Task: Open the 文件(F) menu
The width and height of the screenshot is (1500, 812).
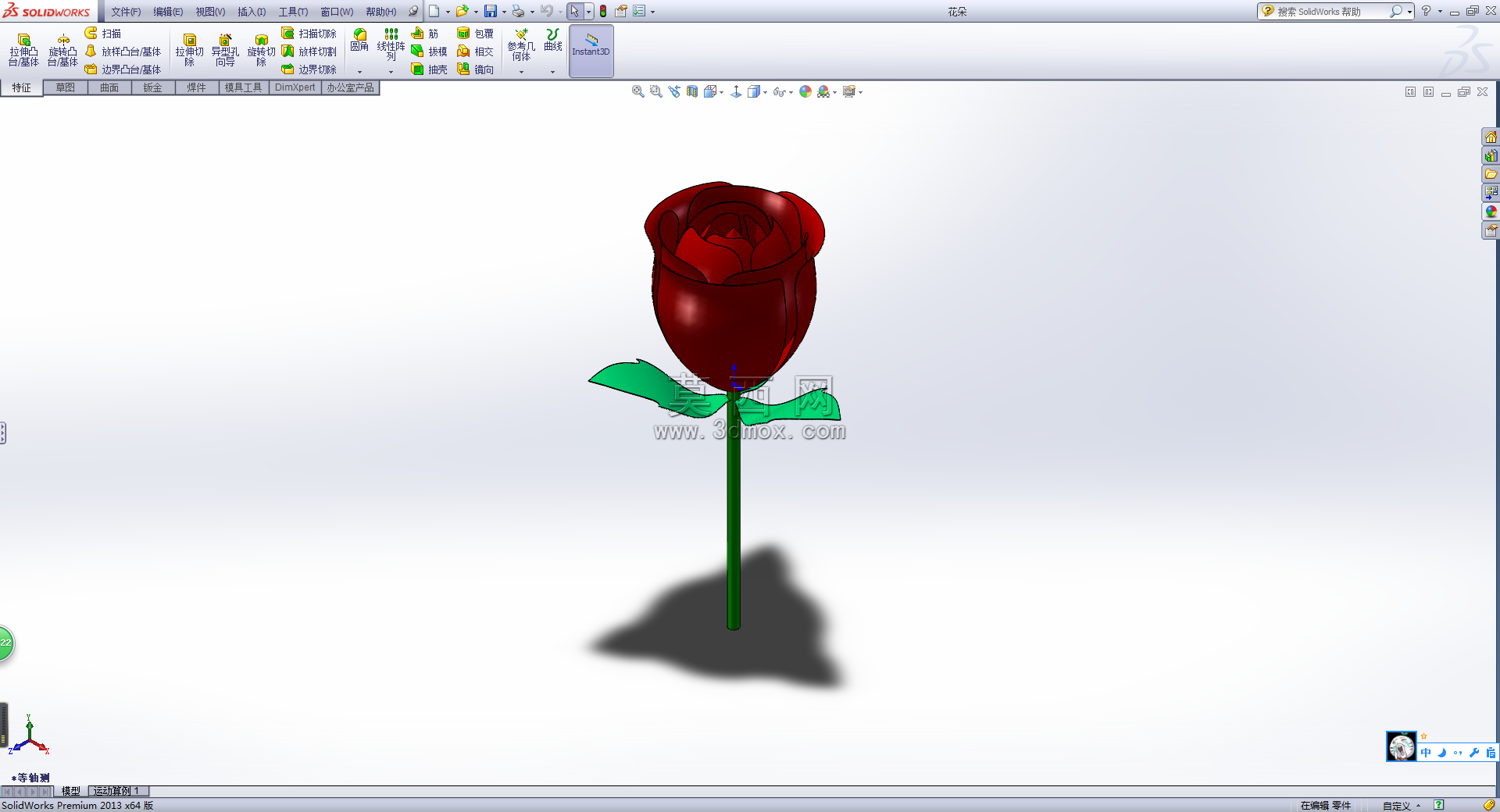Action: tap(126, 12)
